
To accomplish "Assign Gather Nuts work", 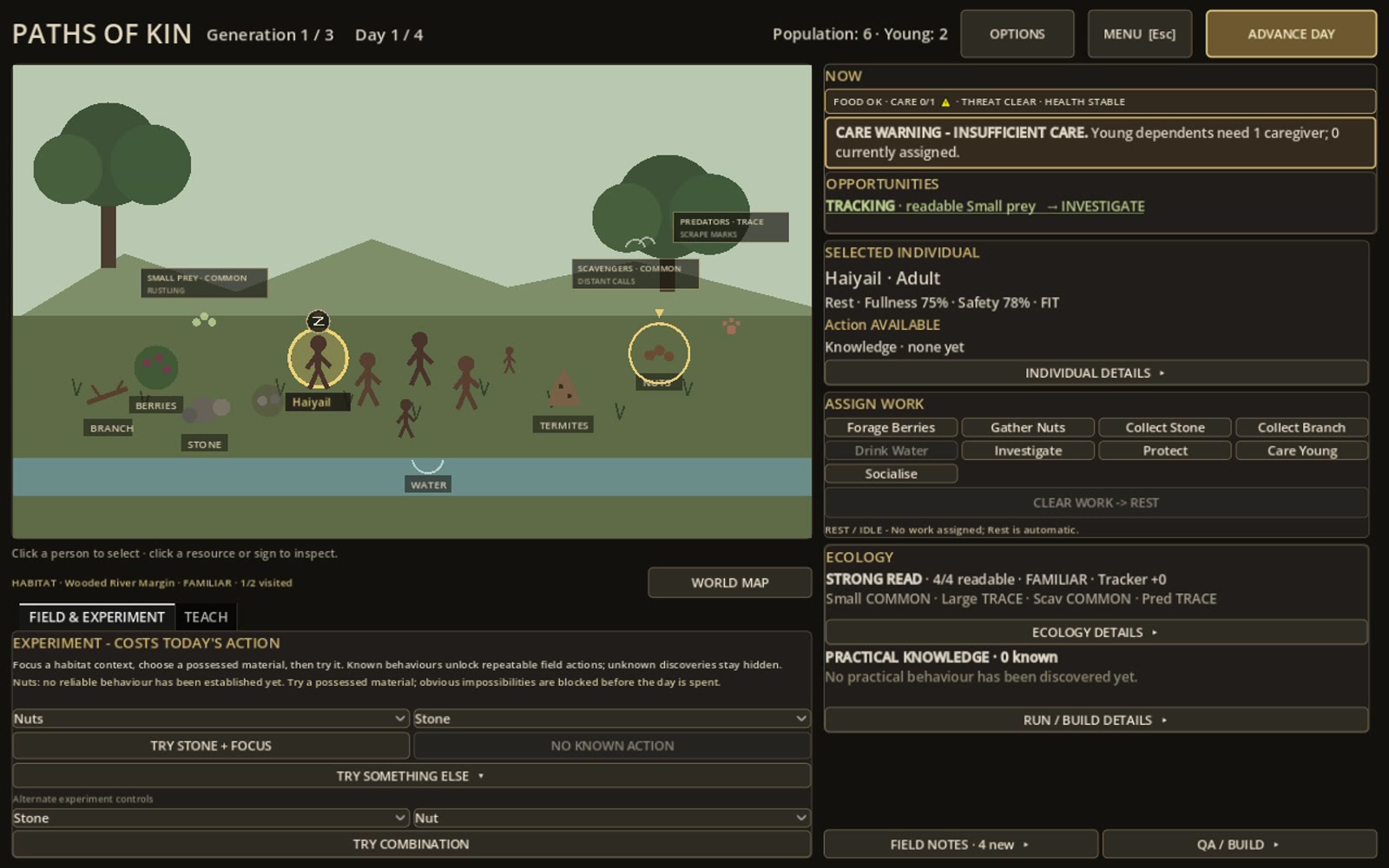I will tap(1028, 427).
